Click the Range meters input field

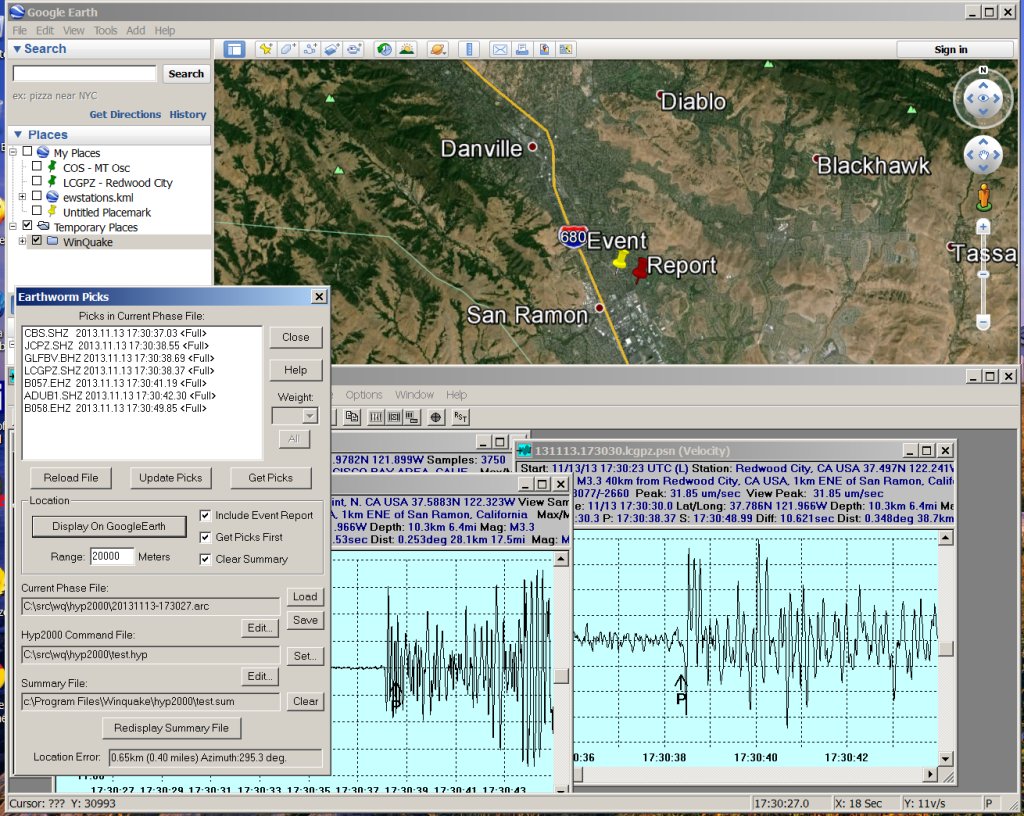pos(111,556)
